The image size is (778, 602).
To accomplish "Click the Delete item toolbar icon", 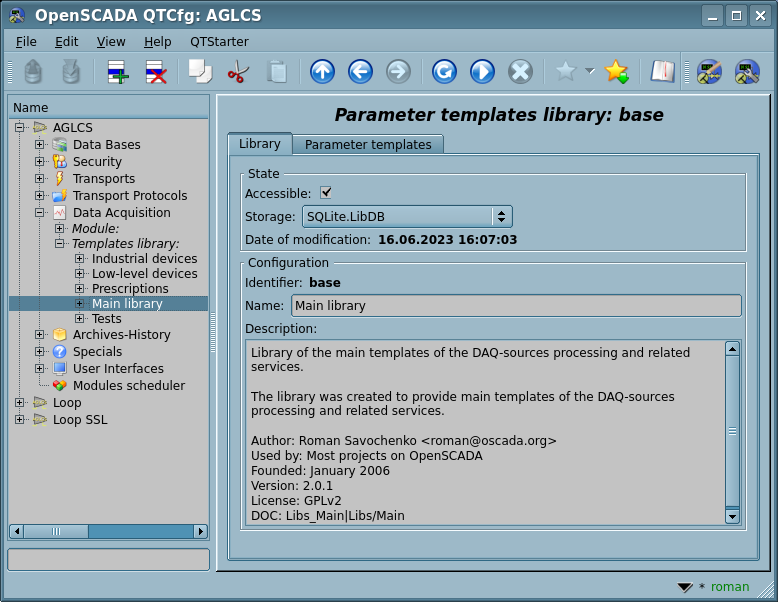I will pyautogui.click(x=156, y=72).
